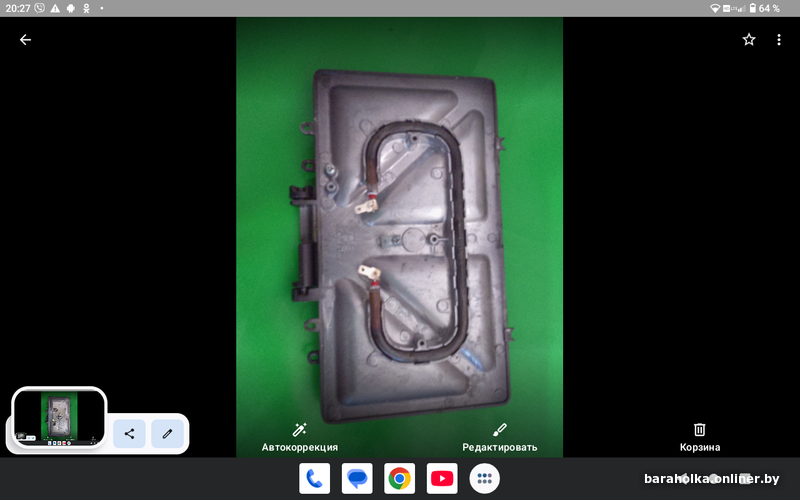Tap the Android notification icon
Image resolution: width=800 pixels, height=500 pixels.
(70, 8)
